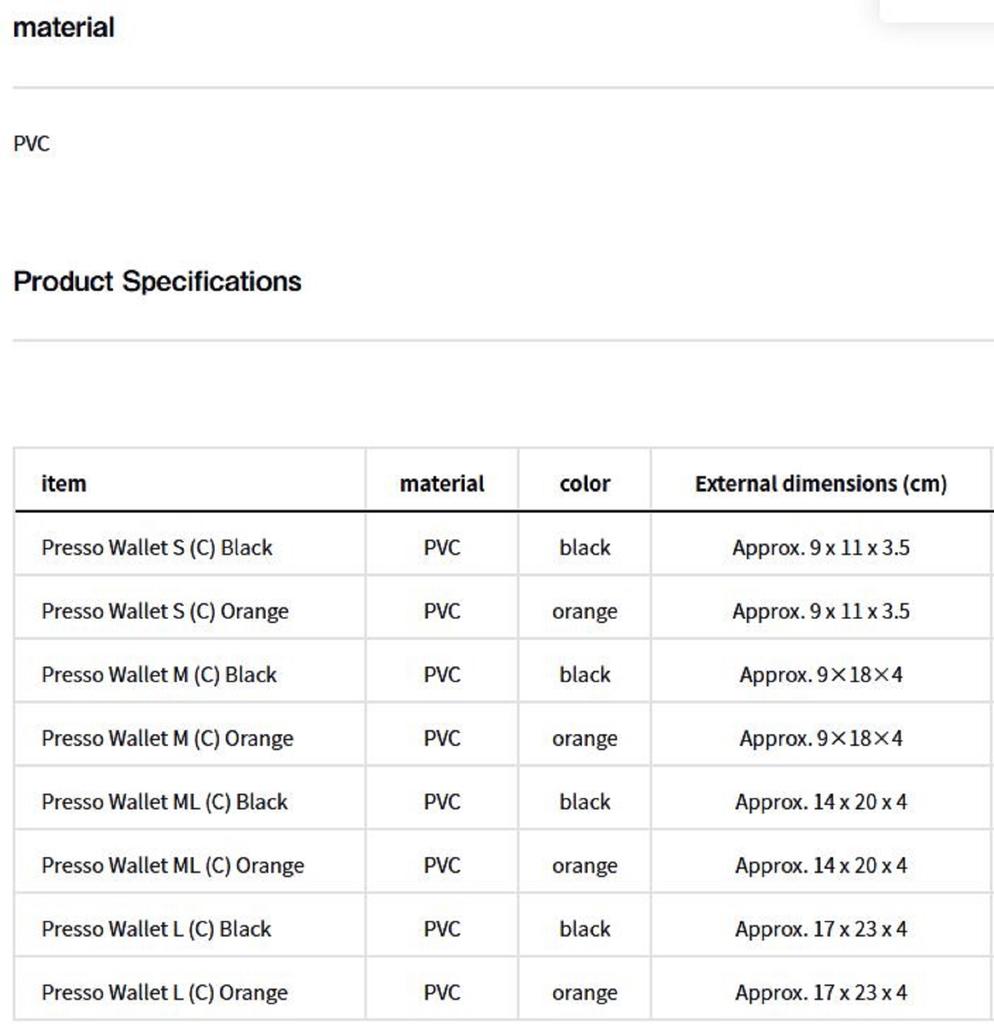Click the Presso Wallet L (C) Orange item
This screenshot has height=1024, width=994.
pyautogui.click(x=164, y=993)
